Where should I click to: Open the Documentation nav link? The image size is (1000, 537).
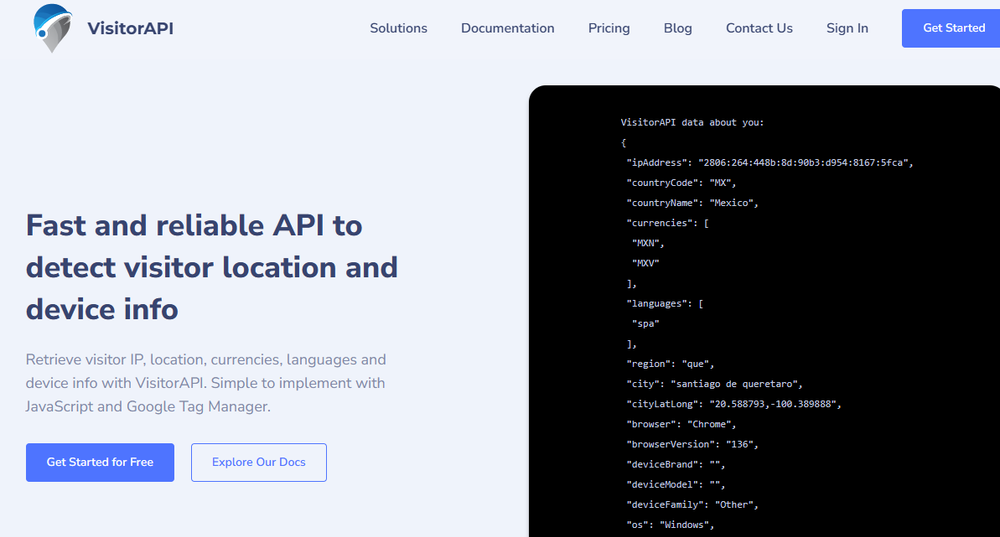tap(508, 28)
